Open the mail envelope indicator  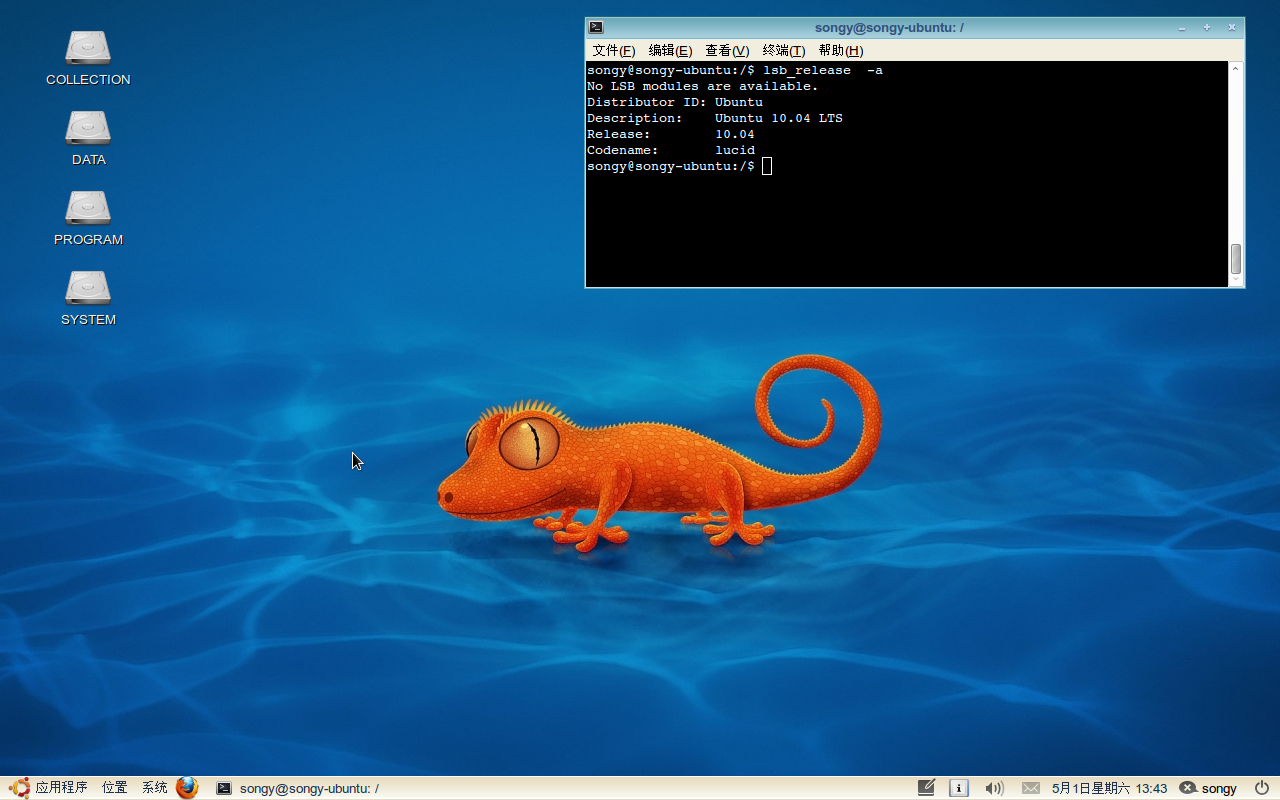pyautogui.click(x=1031, y=788)
